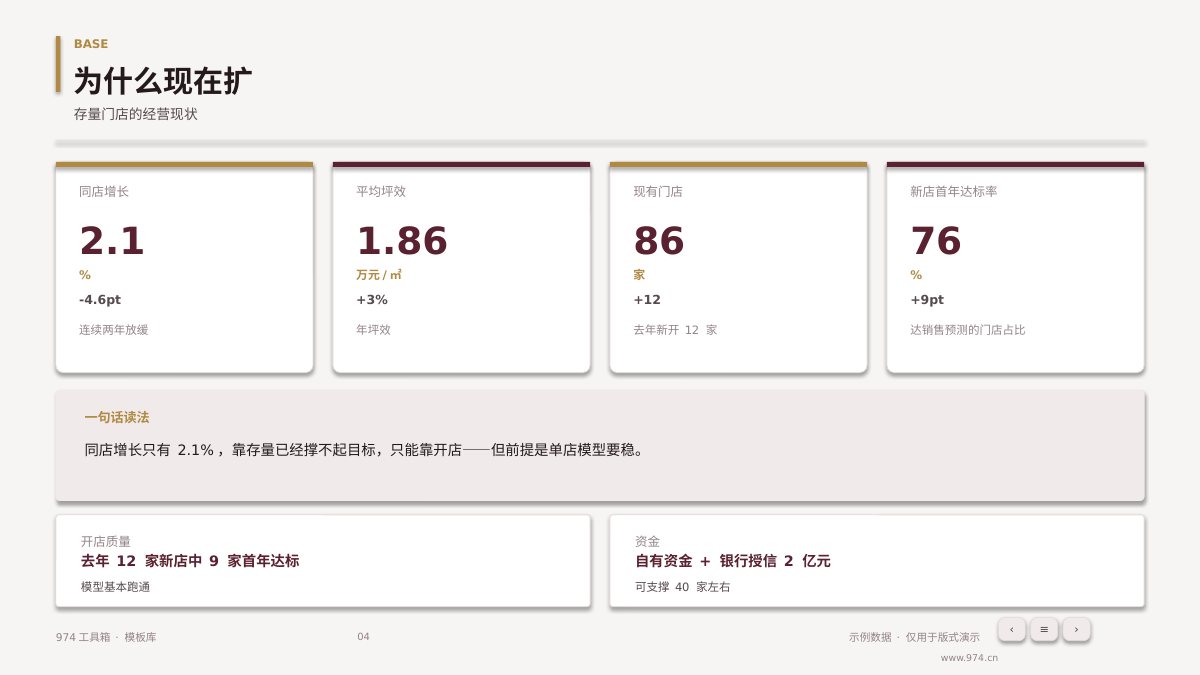Viewport: 1200px width, 675px height.
Task: Click the 一句话读法 heading
Action: click(x=117, y=417)
